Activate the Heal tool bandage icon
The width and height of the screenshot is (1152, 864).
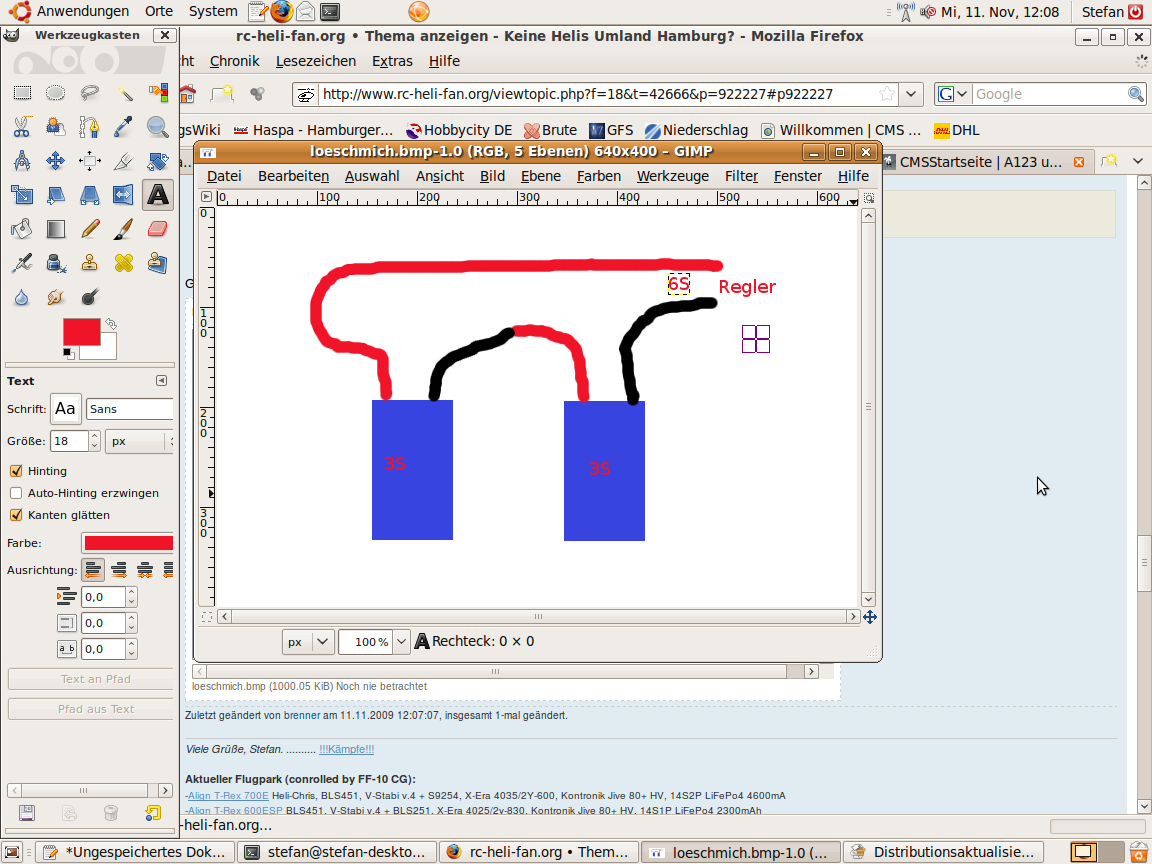pyautogui.click(x=124, y=263)
